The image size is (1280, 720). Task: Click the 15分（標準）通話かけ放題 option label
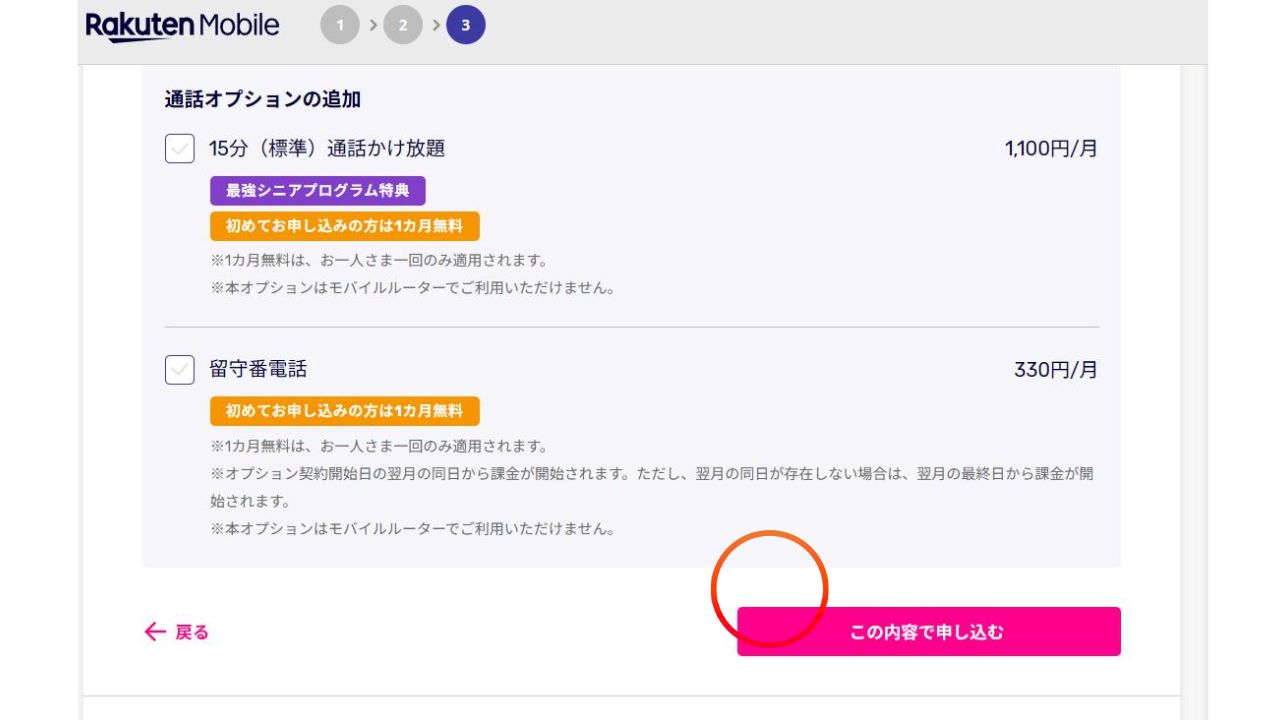tap(327, 149)
